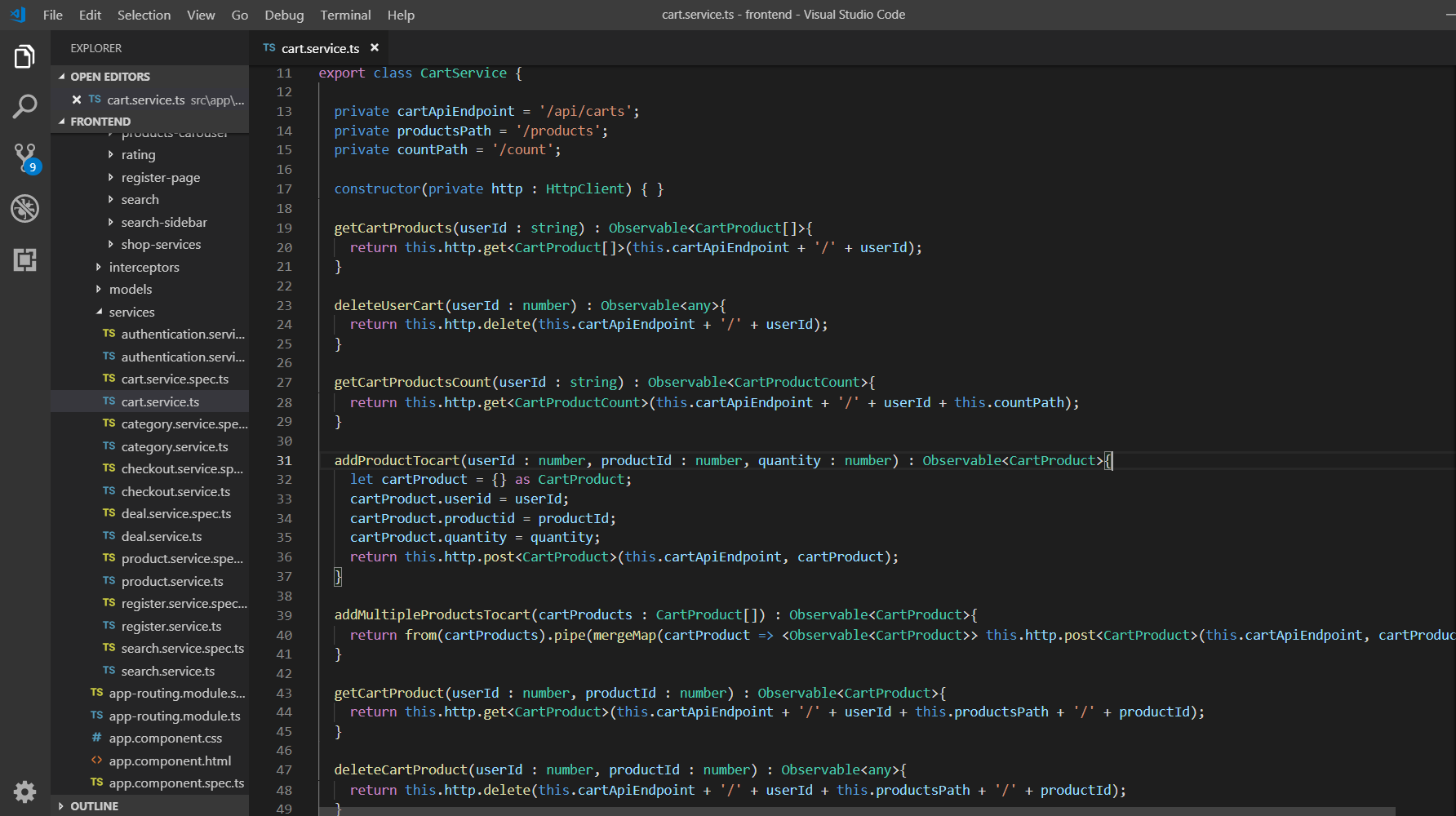Click TS icon beside app.component.spec.ts

coord(96,783)
